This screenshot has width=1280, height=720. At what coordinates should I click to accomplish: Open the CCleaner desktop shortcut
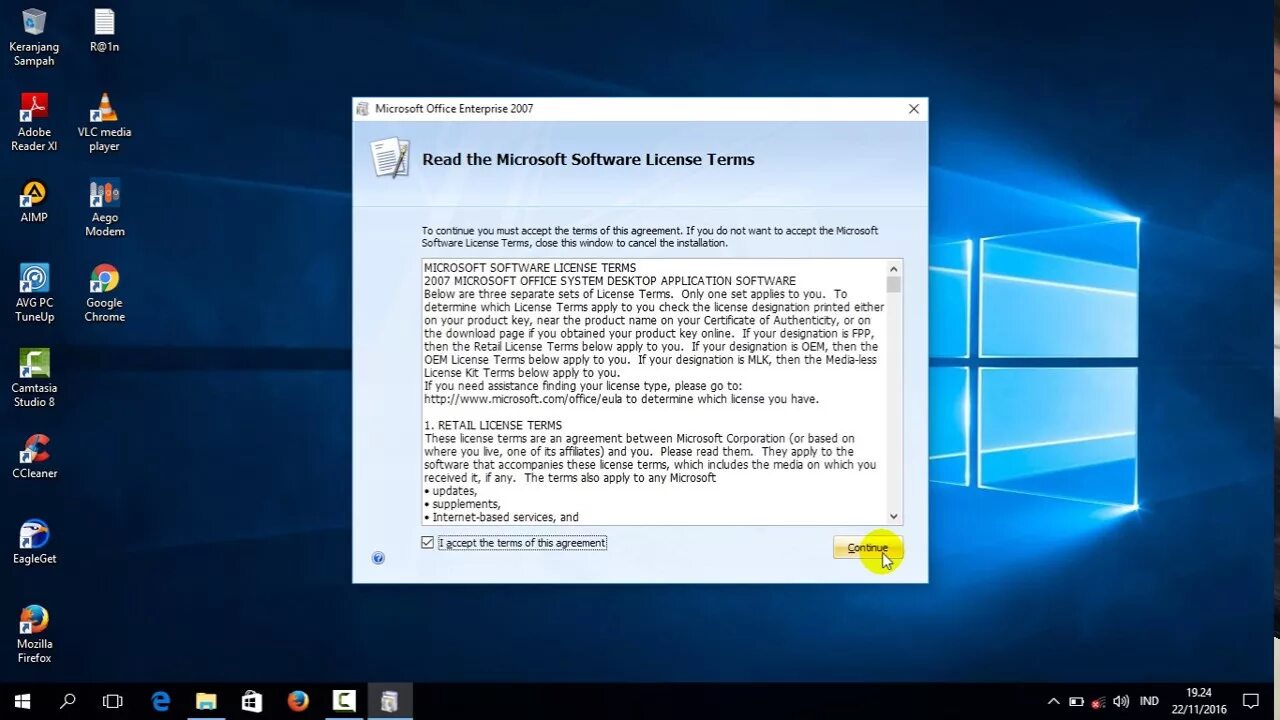(34, 457)
